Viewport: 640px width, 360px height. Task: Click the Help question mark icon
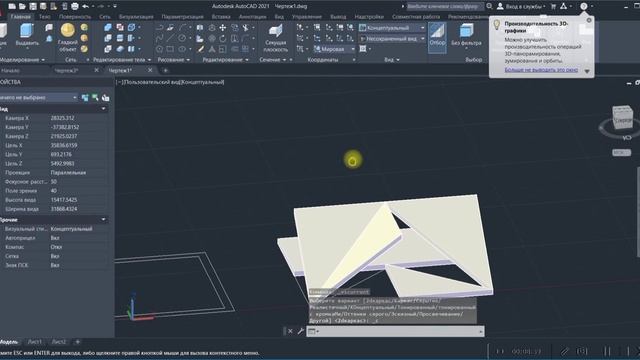584,6
